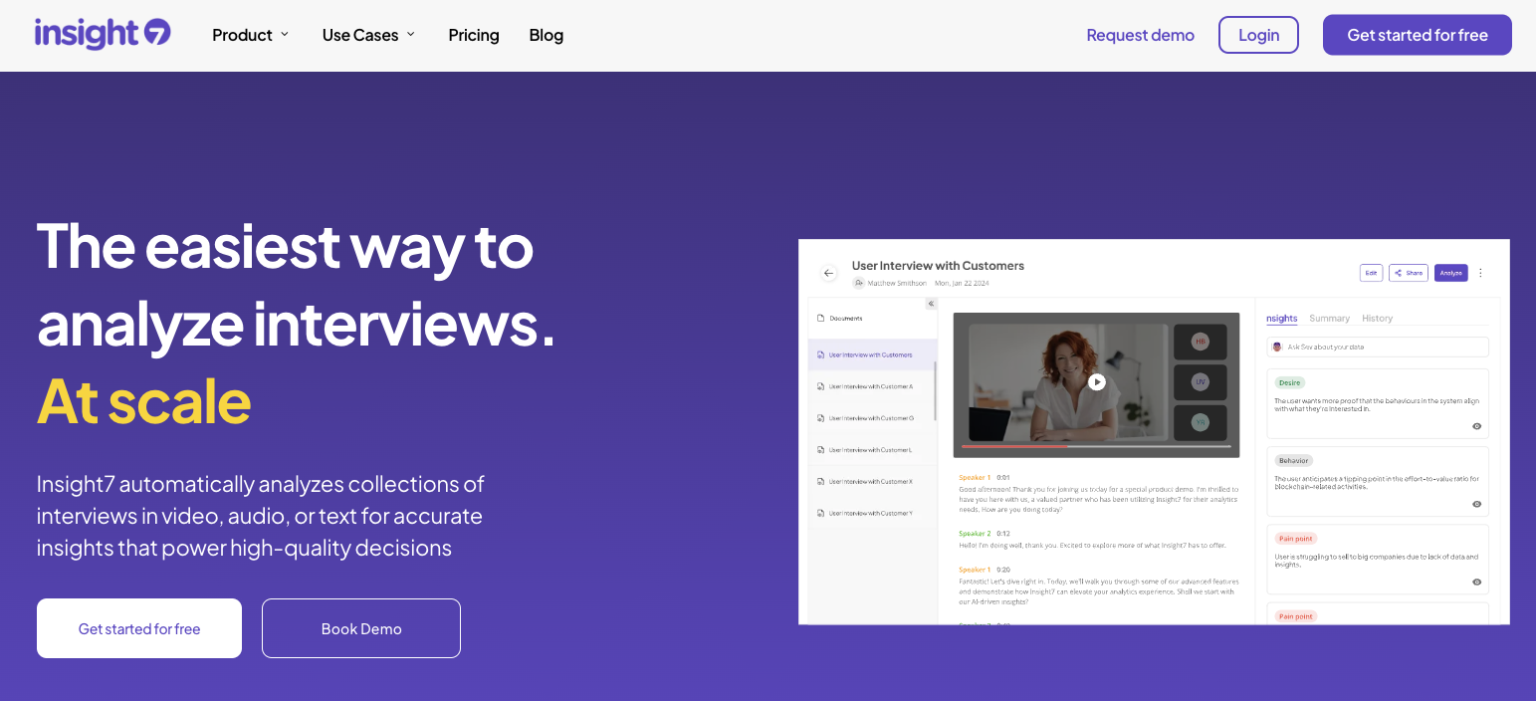Click the back arrow beside the interview title

828,273
